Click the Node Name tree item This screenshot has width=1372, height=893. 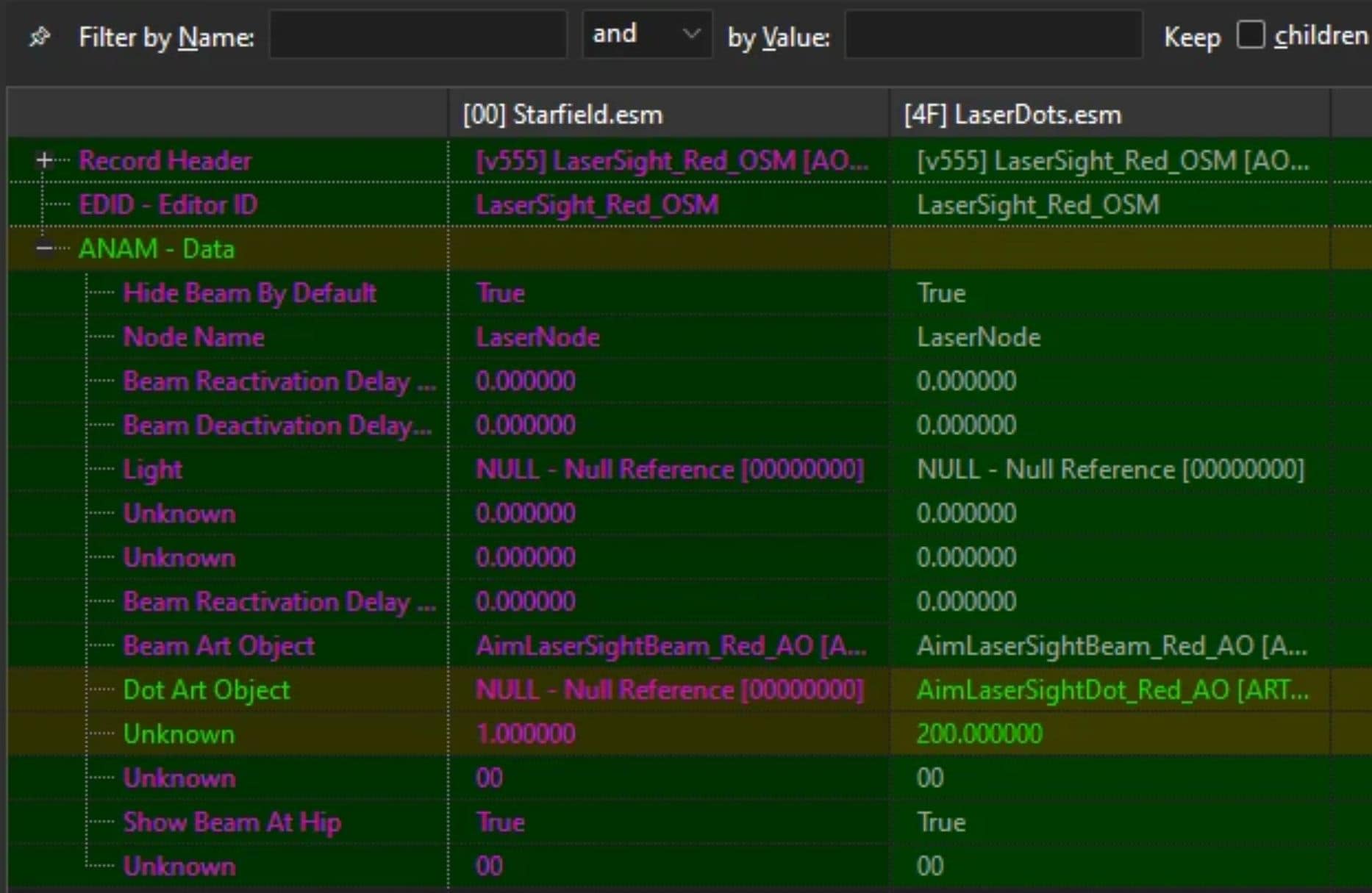(193, 337)
